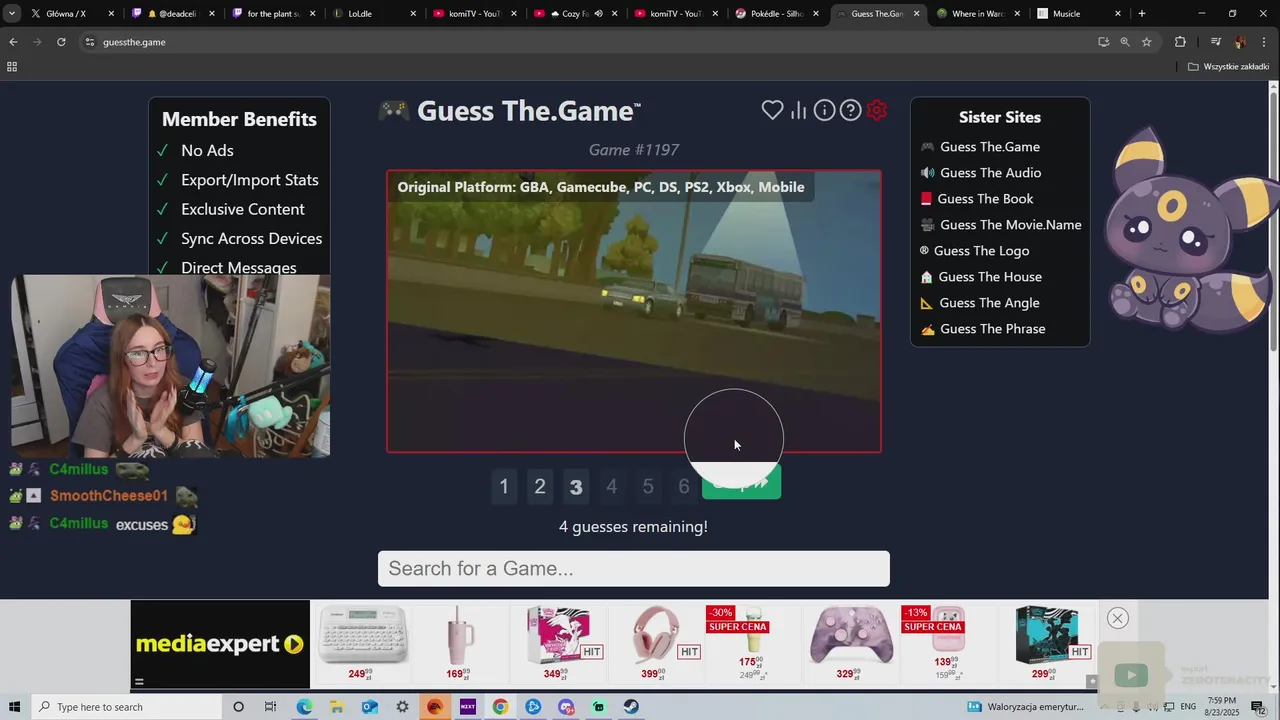Viewport: 1280px width, 720px height.
Task: Open Microsoft Edge from the taskbar
Action: pyautogui.click(x=304, y=707)
